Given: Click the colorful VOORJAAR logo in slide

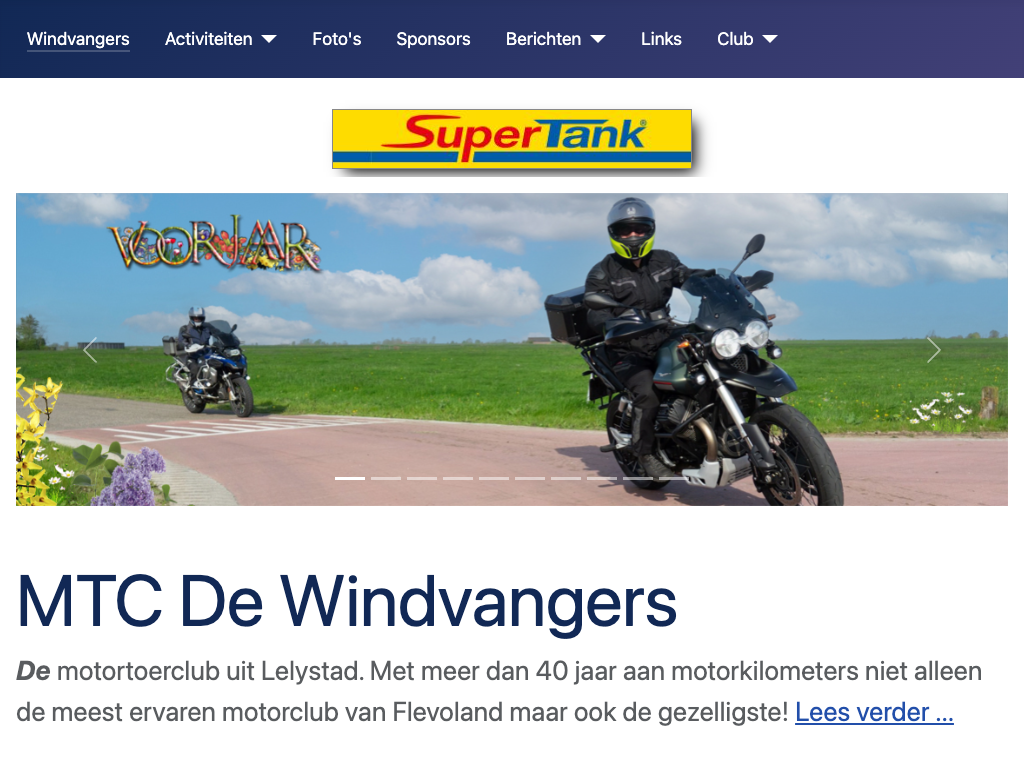Looking at the screenshot, I should click(x=214, y=245).
